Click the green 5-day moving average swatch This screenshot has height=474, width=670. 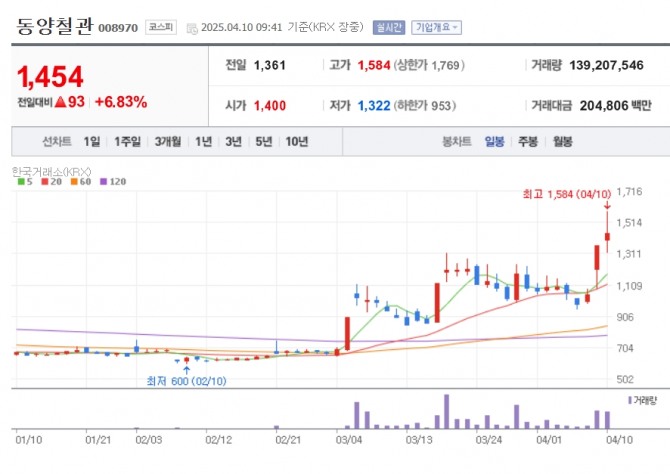pos(21,182)
